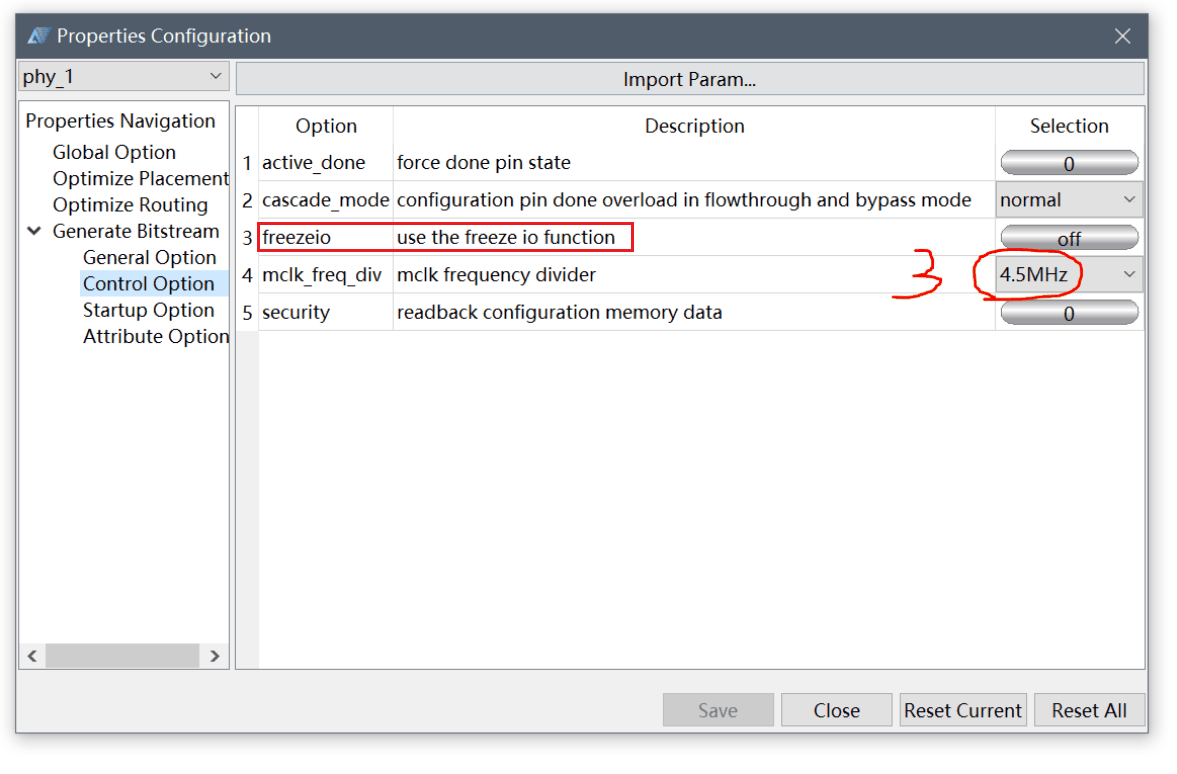Select Global Option in navigation

(114, 152)
